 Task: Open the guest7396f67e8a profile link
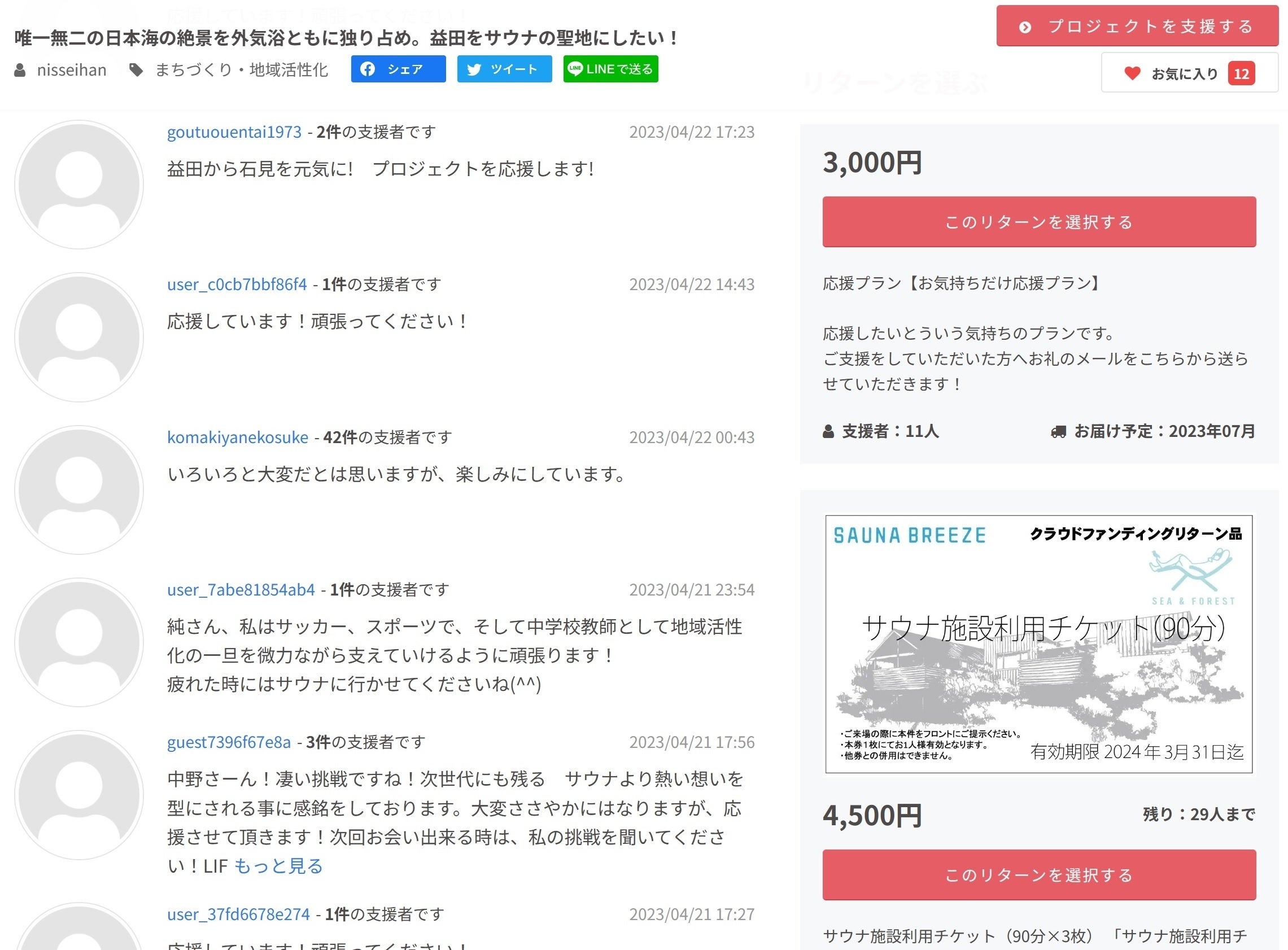[x=229, y=742]
